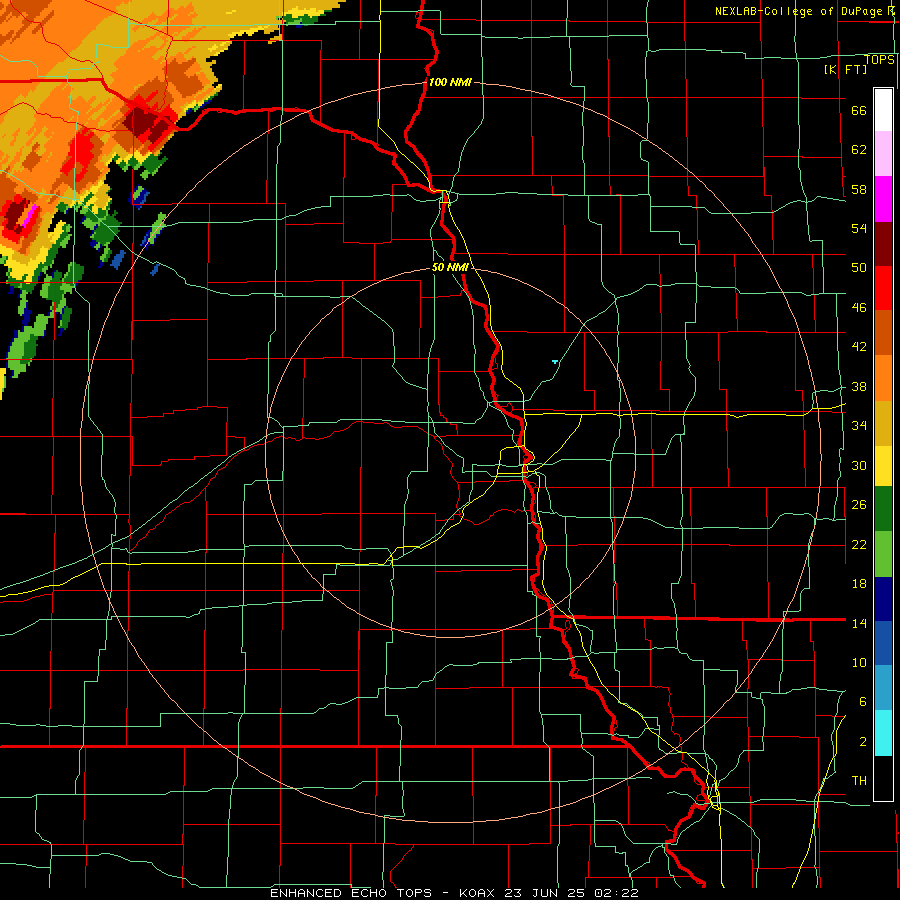
Task: Click the black TH legend swatch
Action: coord(883,778)
